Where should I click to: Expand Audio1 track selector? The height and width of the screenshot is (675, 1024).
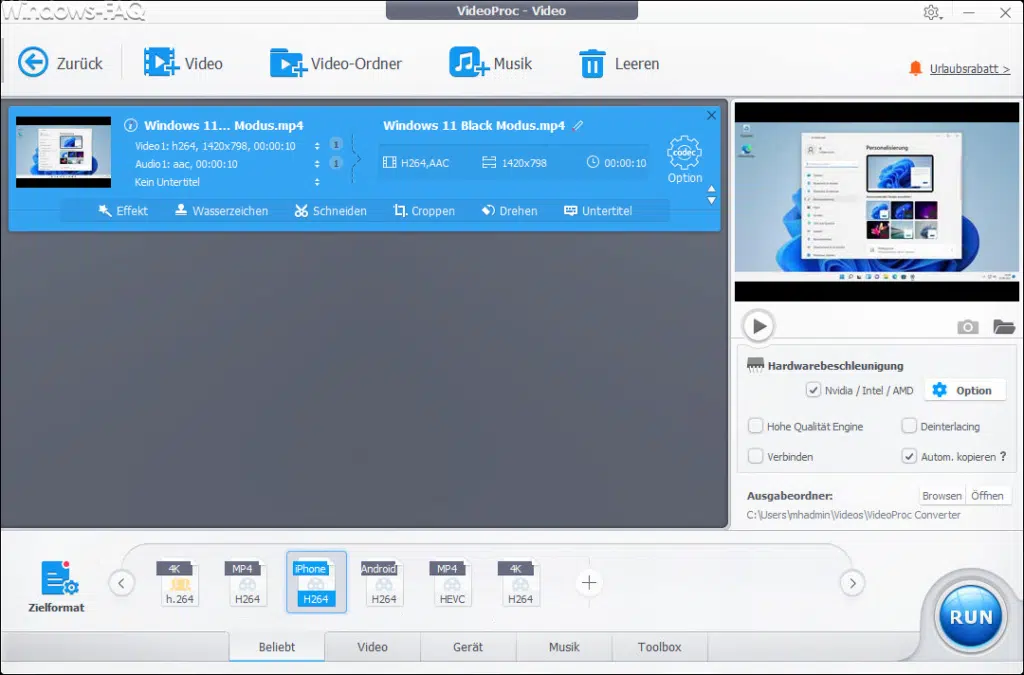[317, 164]
